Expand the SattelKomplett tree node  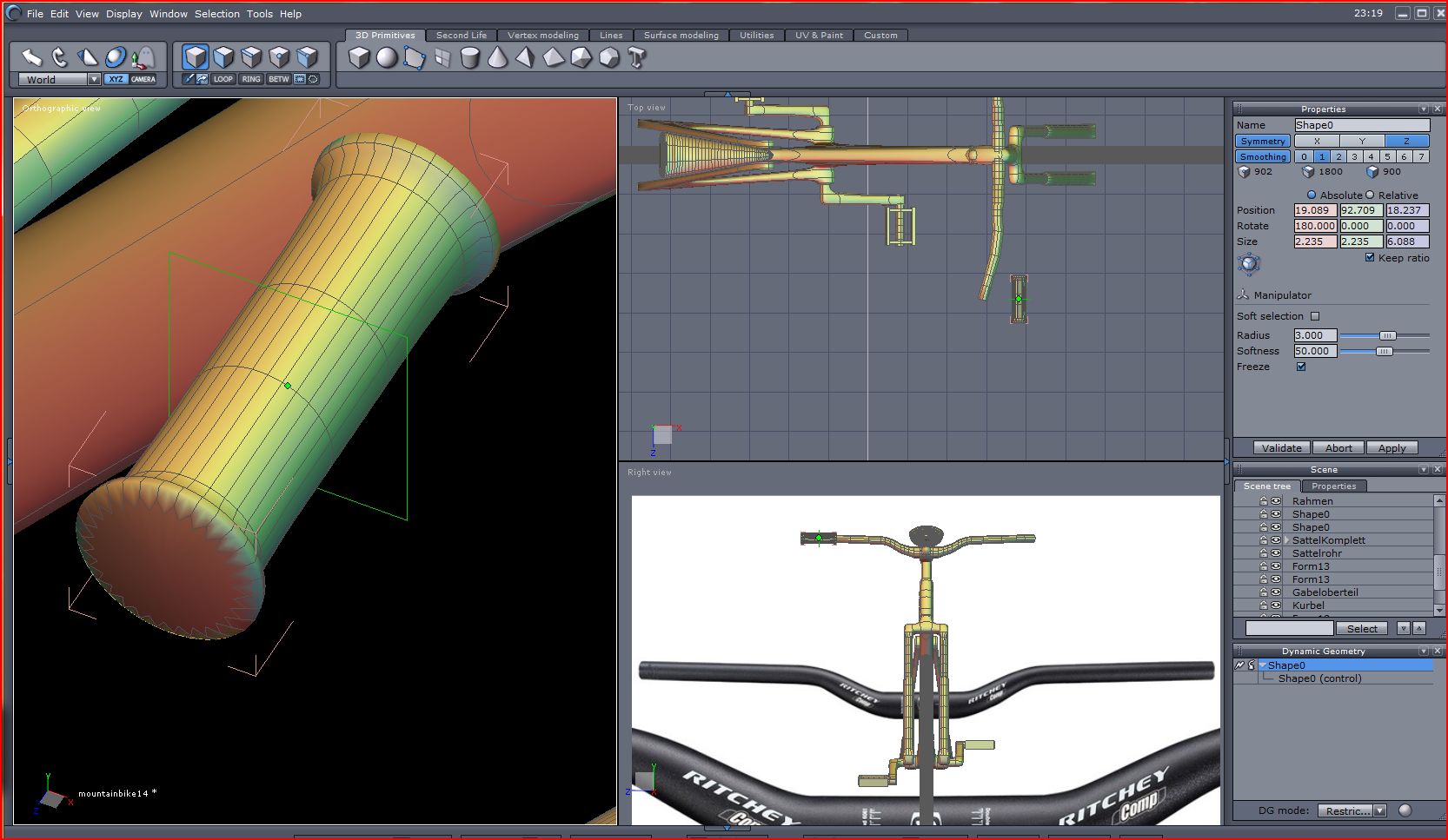click(x=1286, y=540)
